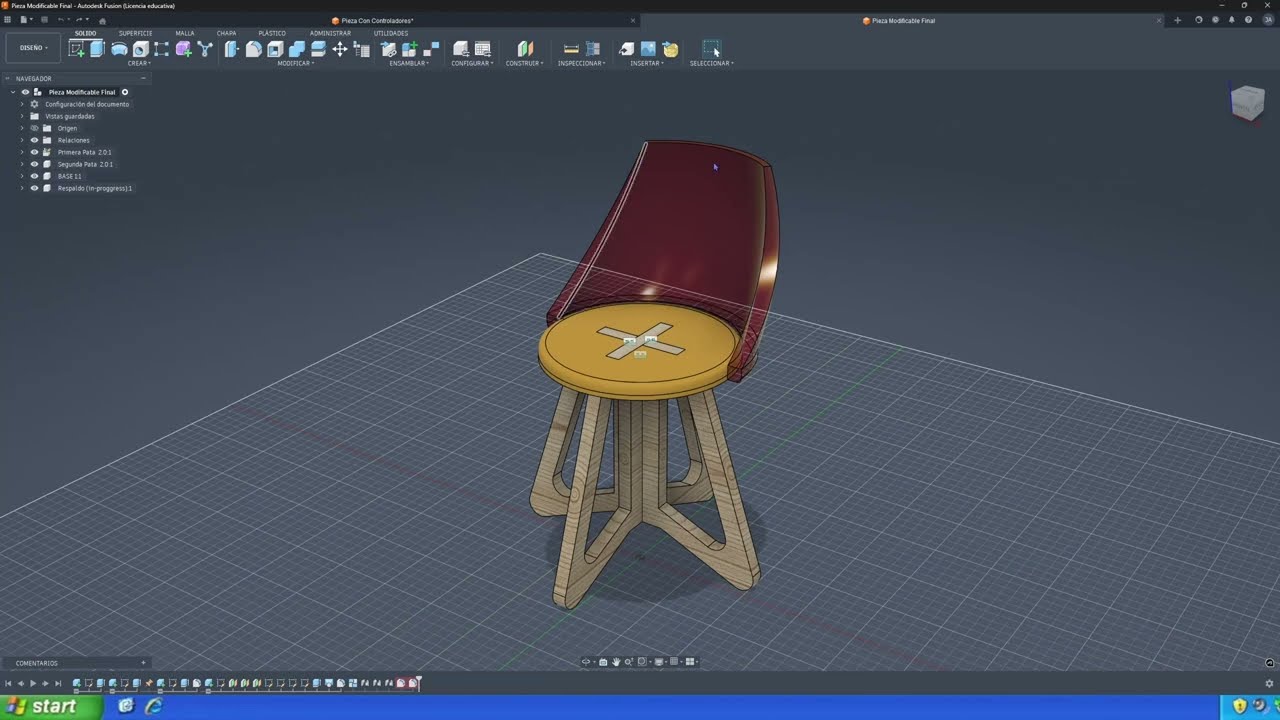This screenshot has width=1280, height=720.
Task: Click the Windows start button
Action: [x=50, y=706]
